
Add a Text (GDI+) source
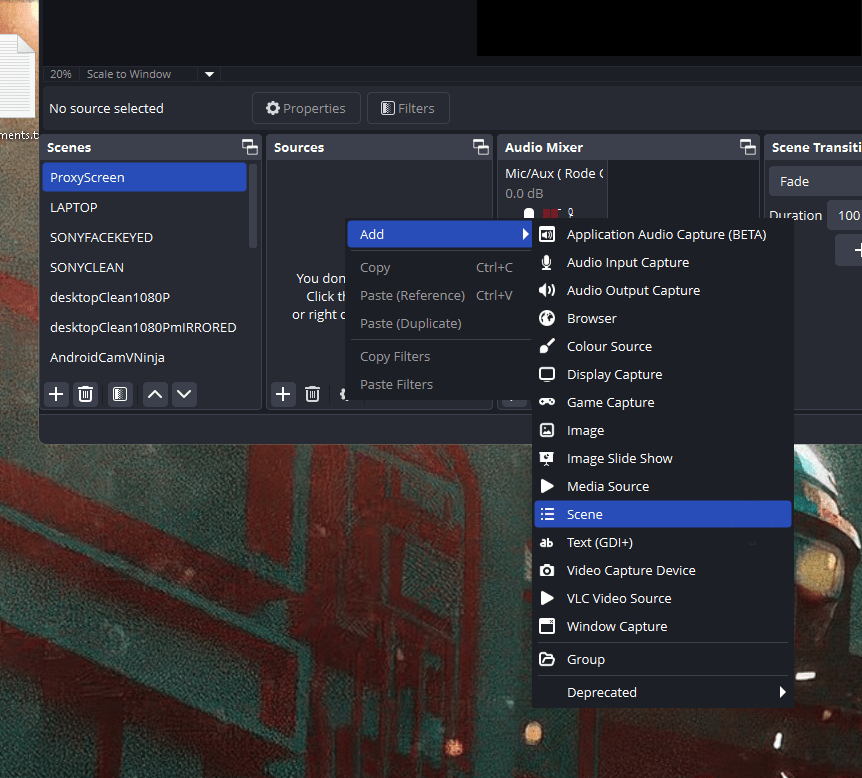[662, 543]
